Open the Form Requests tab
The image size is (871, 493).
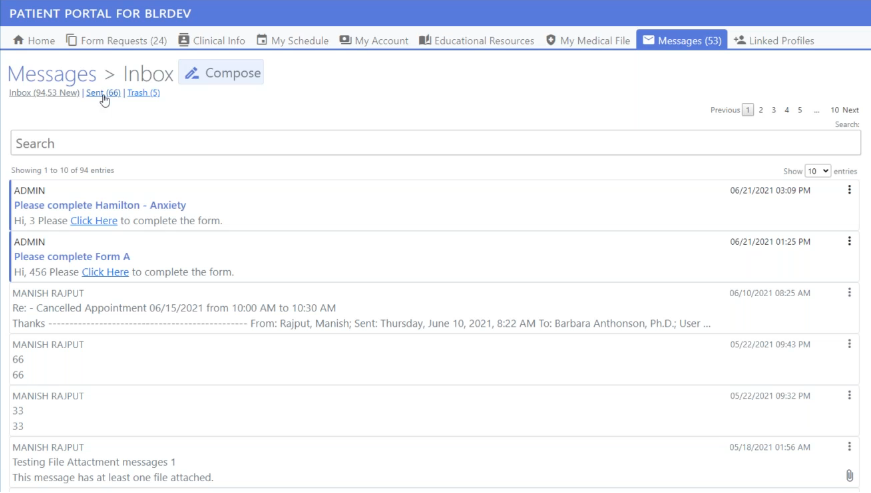pos(116,41)
